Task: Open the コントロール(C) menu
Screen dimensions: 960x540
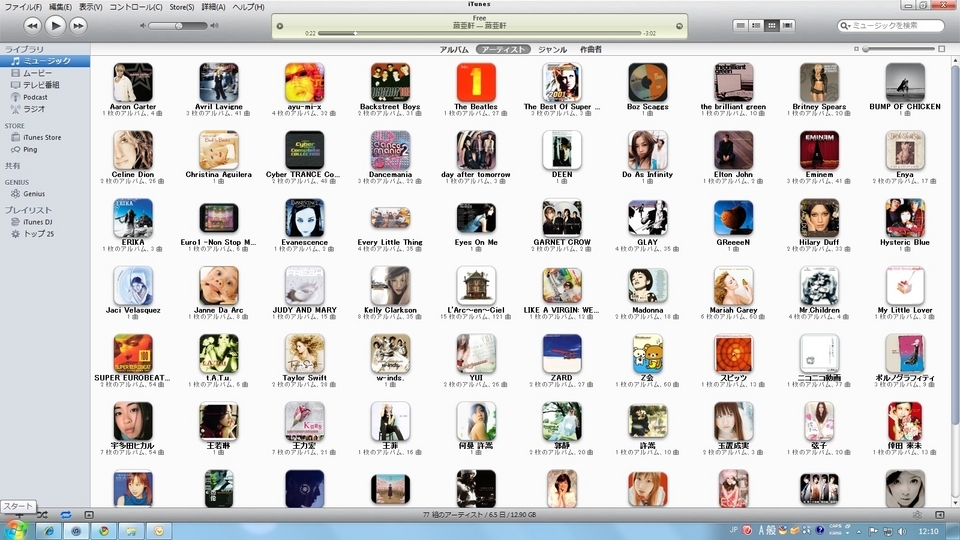Action: pyautogui.click(x=136, y=7)
